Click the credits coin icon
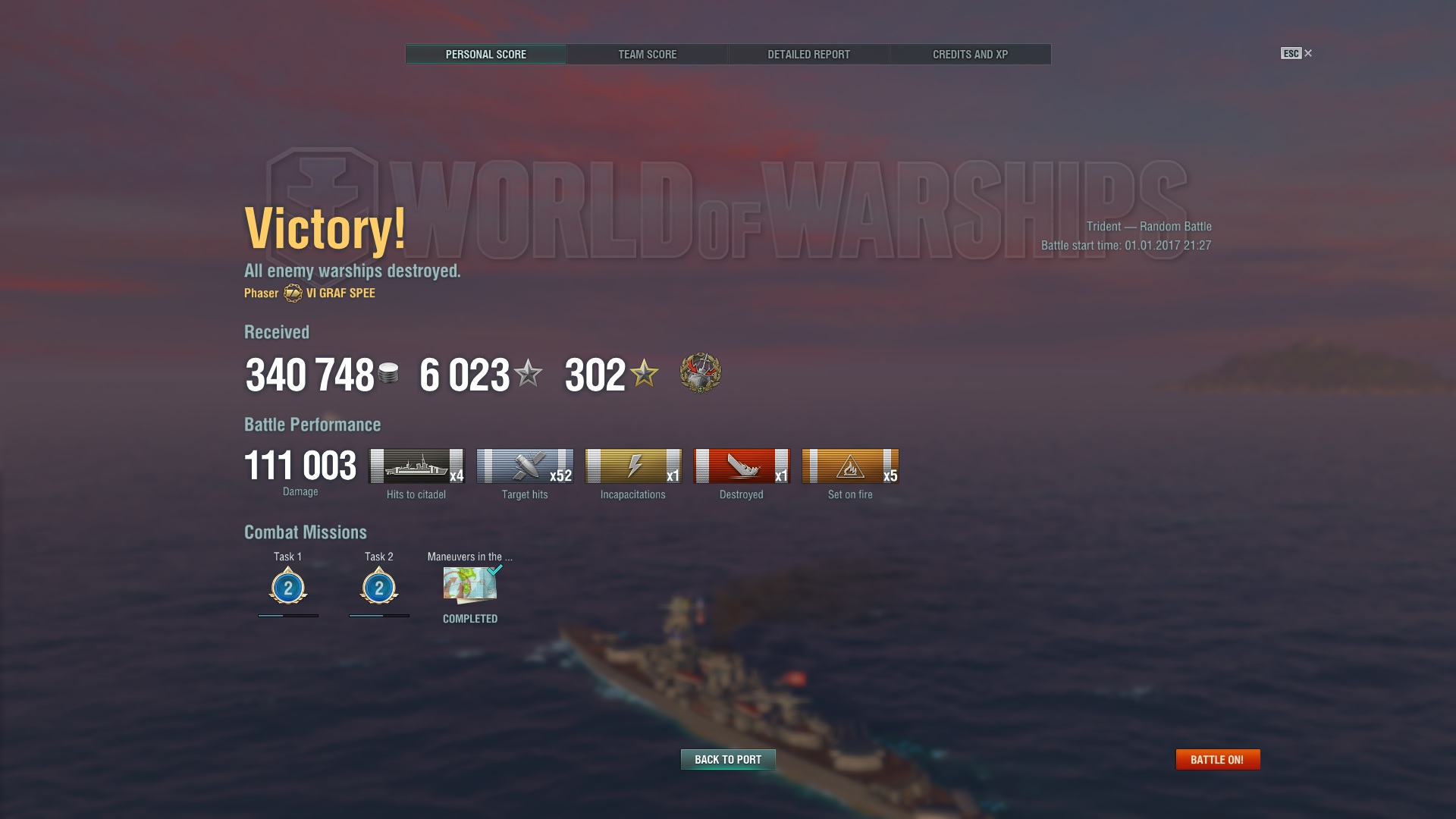Image resolution: width=1456 pixels, height=819 pixels. pyautogui.click(x=388, y=373)
